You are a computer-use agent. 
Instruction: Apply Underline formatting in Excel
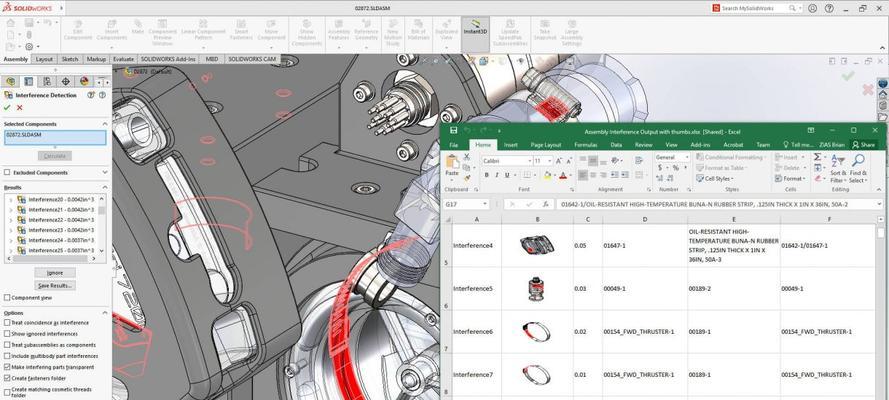tap(509, 175)
